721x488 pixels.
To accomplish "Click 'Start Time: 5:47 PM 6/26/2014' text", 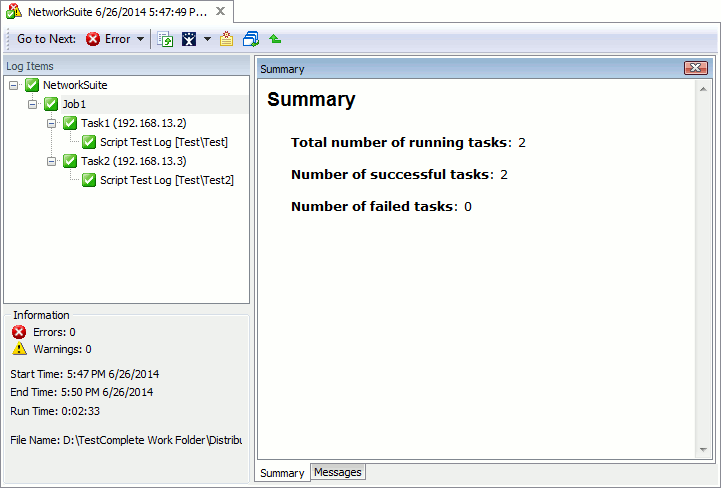I will pyautogui.click(x=85, y=374).
